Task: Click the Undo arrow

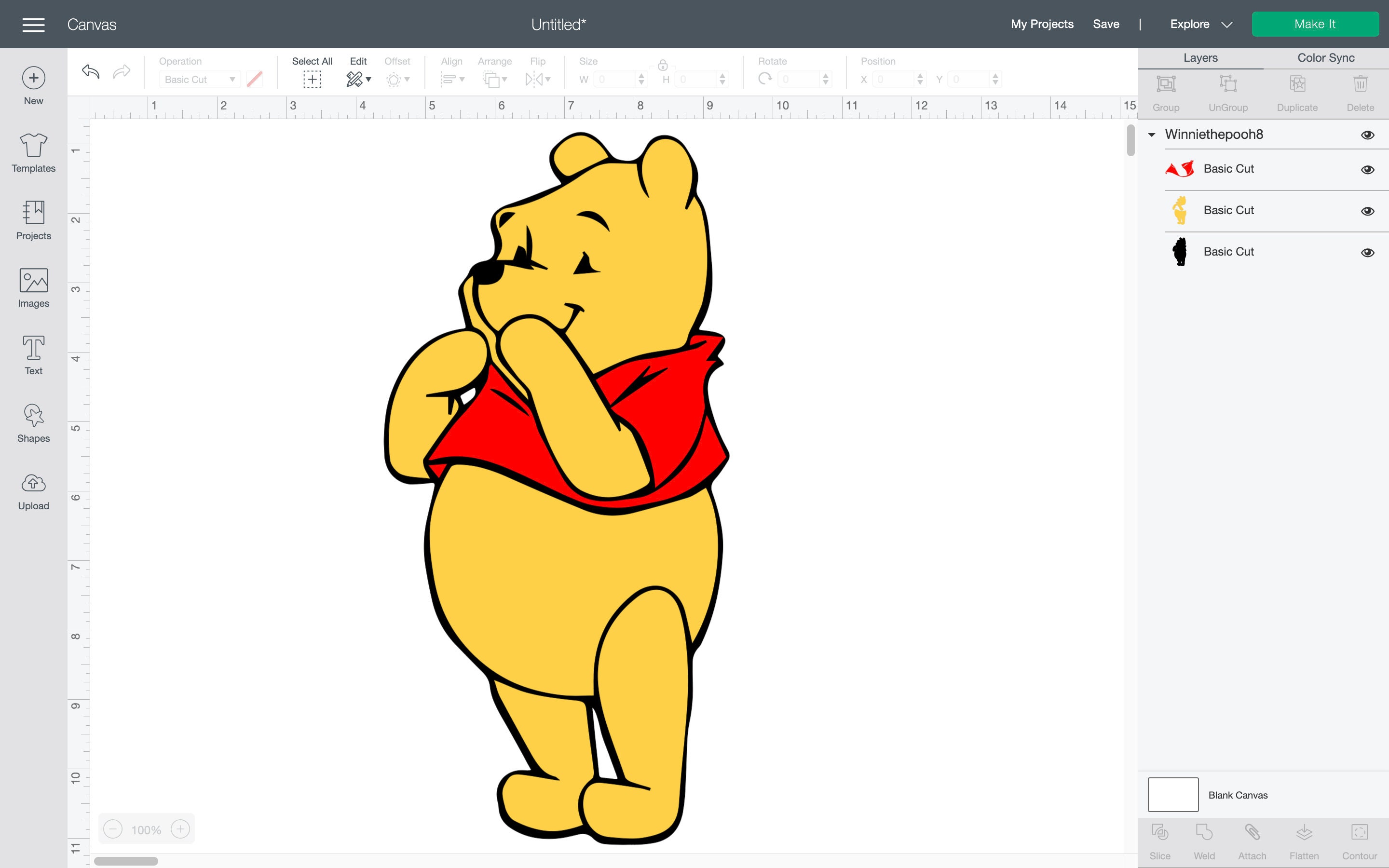Action: click(x=91, y=71)
